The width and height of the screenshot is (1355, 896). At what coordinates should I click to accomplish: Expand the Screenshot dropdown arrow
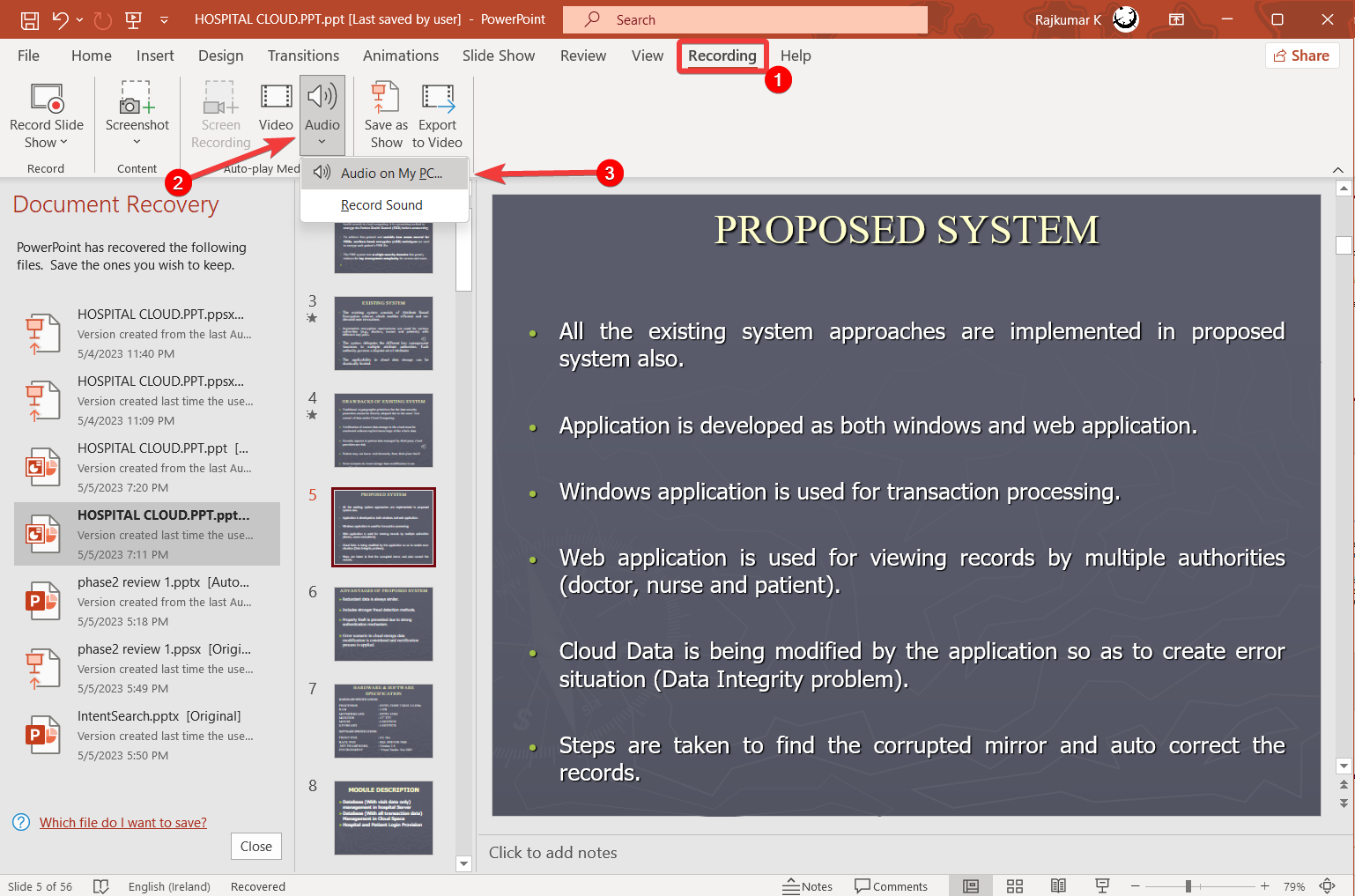(137, 142)
